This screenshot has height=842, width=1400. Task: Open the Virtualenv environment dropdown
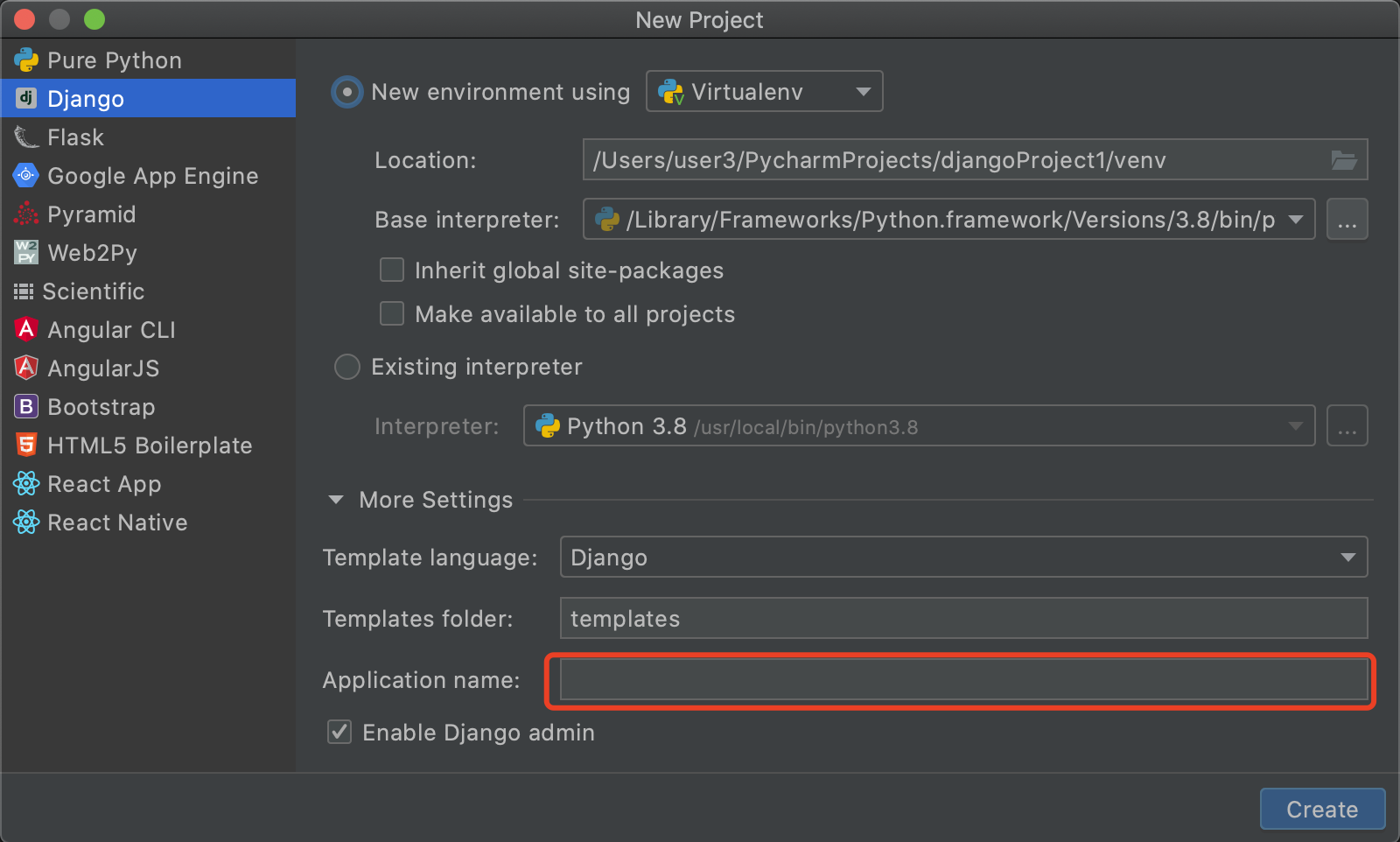(x=764, y=92)
